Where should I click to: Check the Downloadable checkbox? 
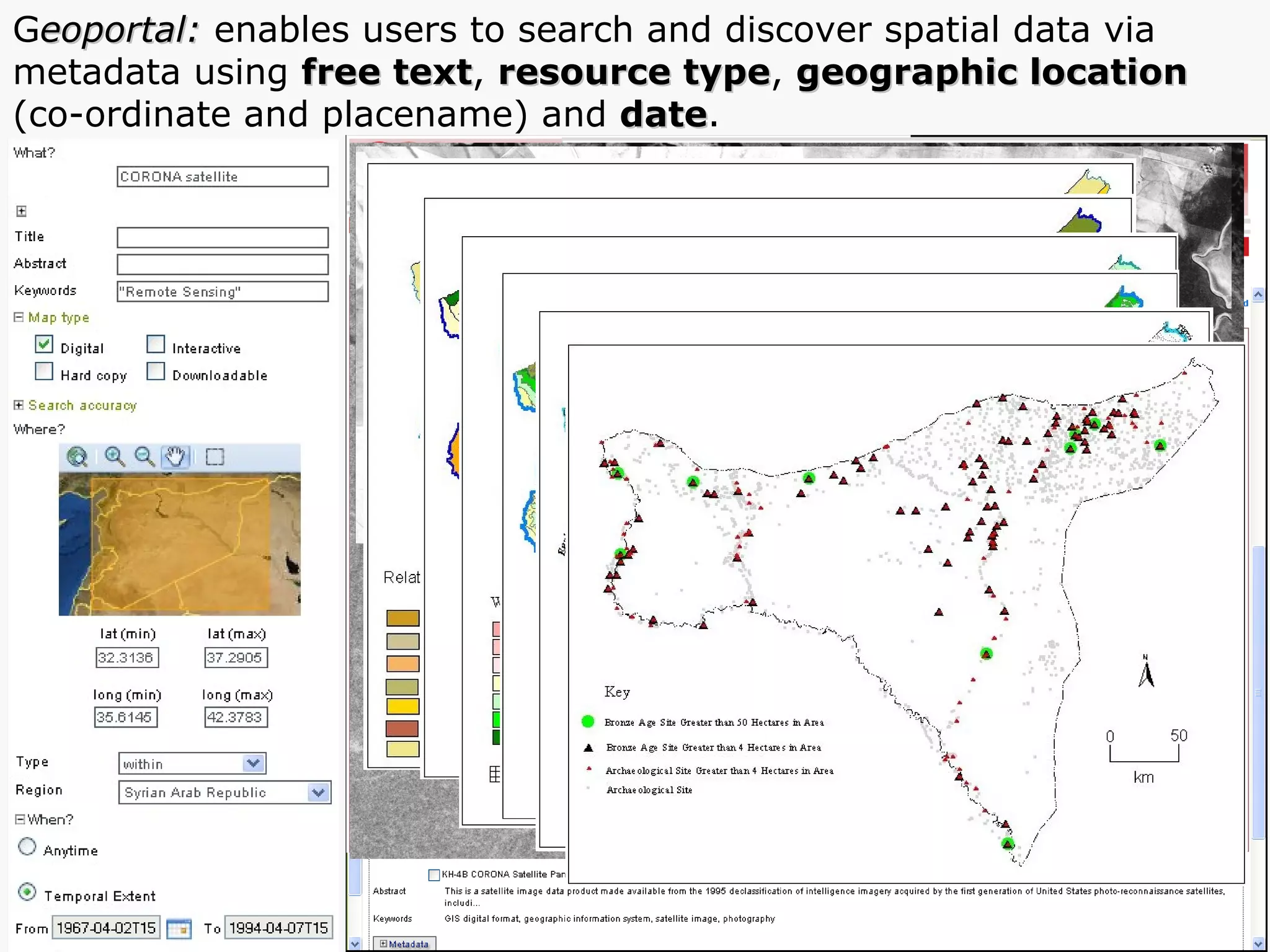(x=156, y=371)
